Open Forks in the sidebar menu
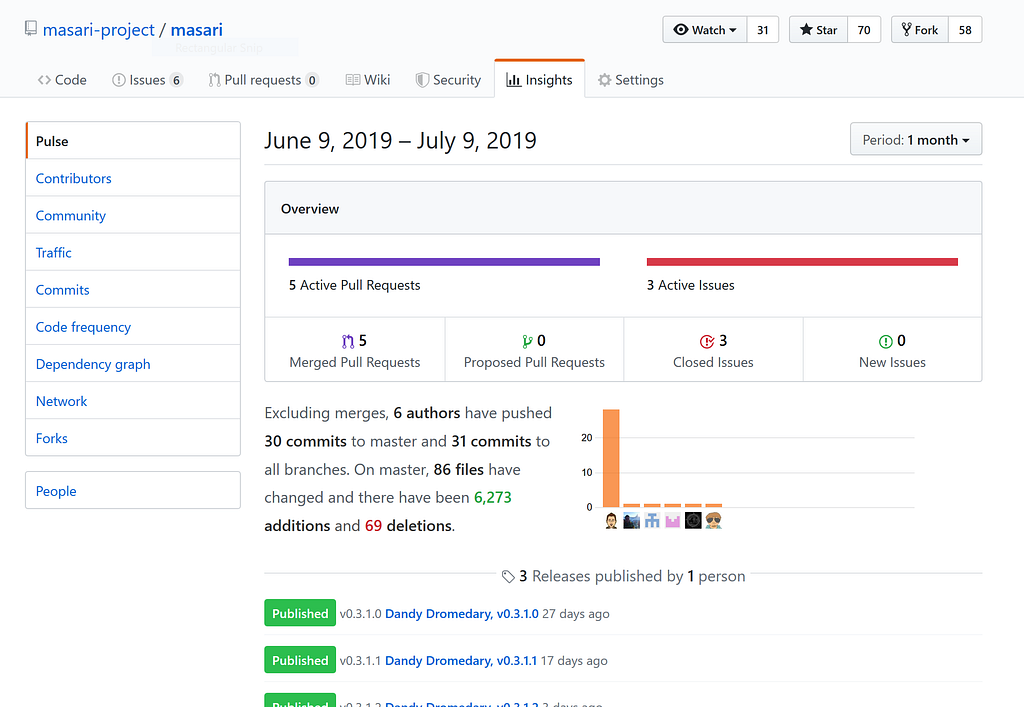The height and width of the screenshot is (707, 1024). pos(133,437)
